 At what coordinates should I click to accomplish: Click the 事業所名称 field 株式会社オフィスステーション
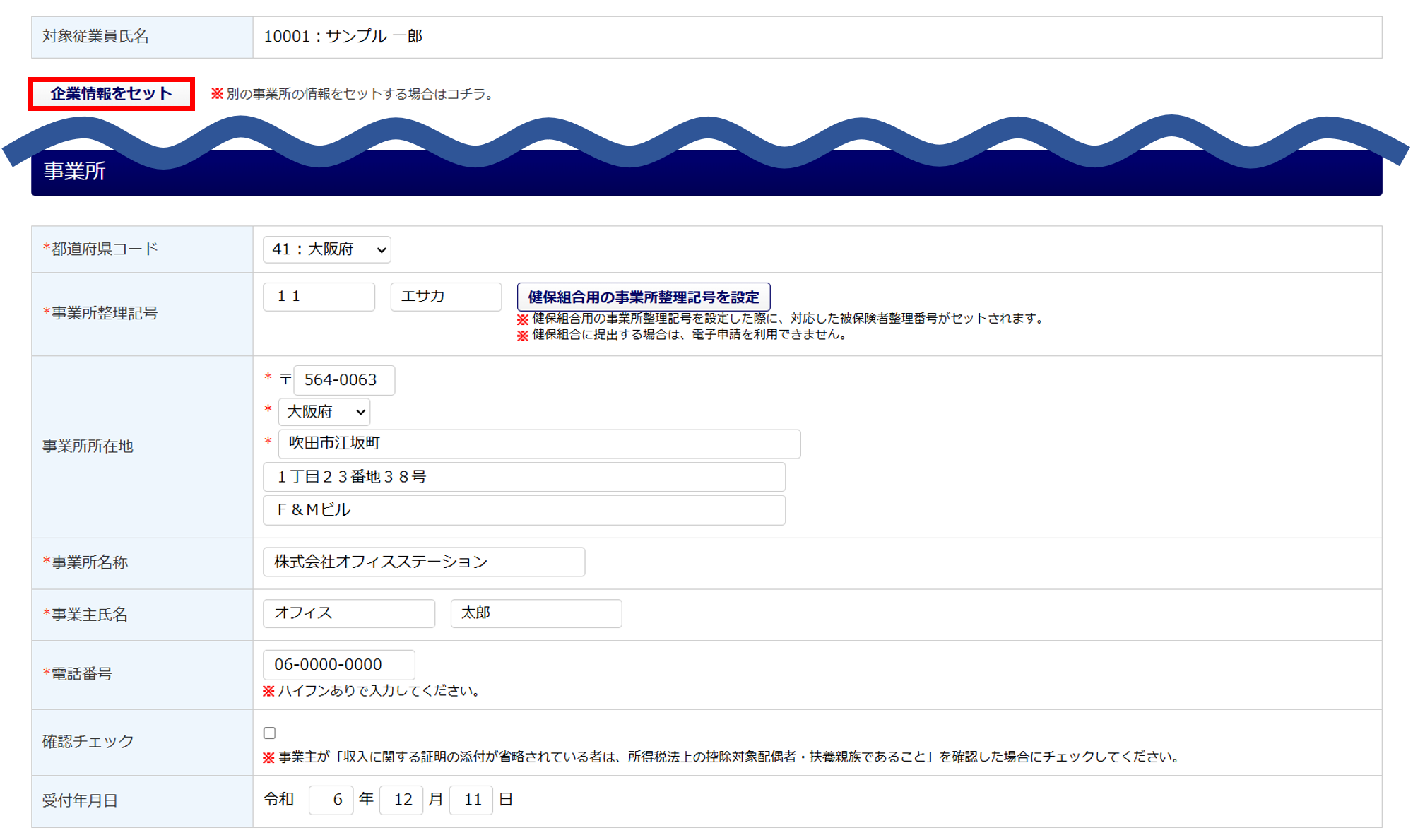(x=423, y=562)
